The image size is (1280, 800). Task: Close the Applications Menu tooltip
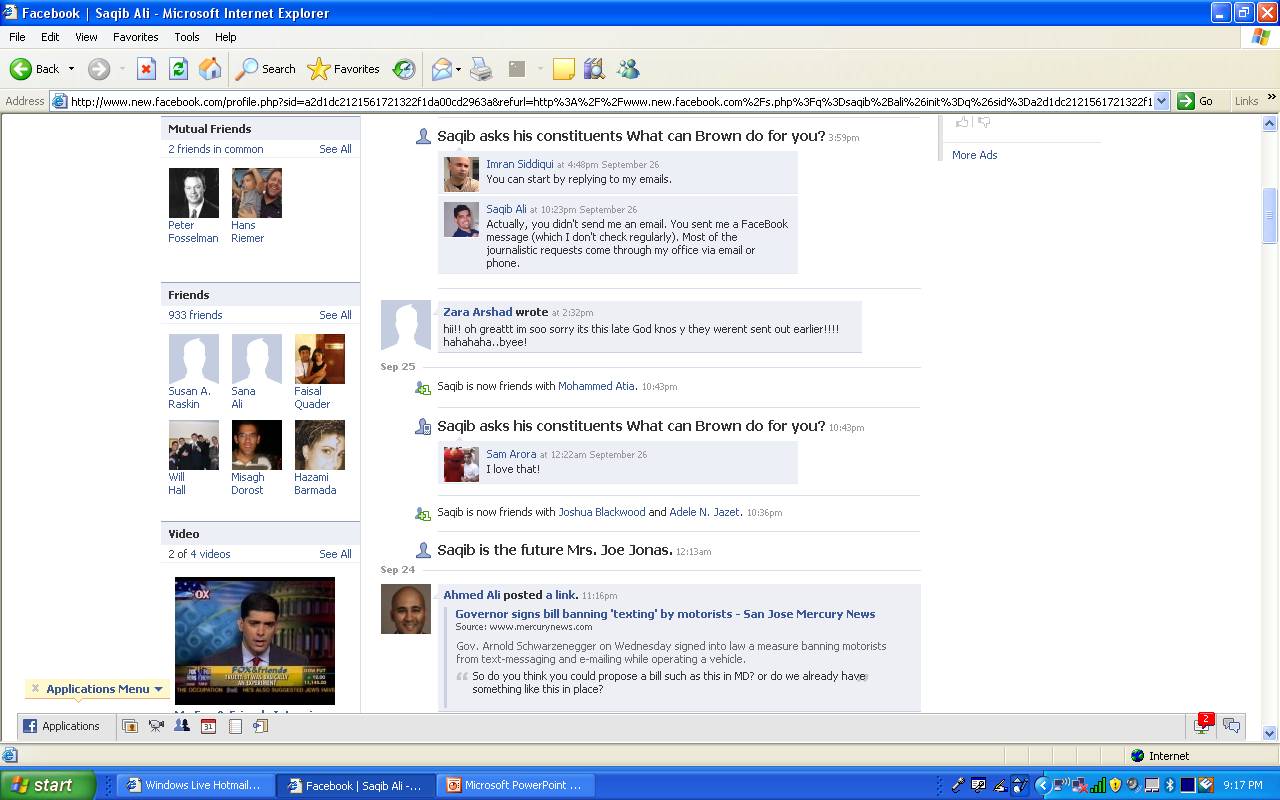(x=35, y=688)
